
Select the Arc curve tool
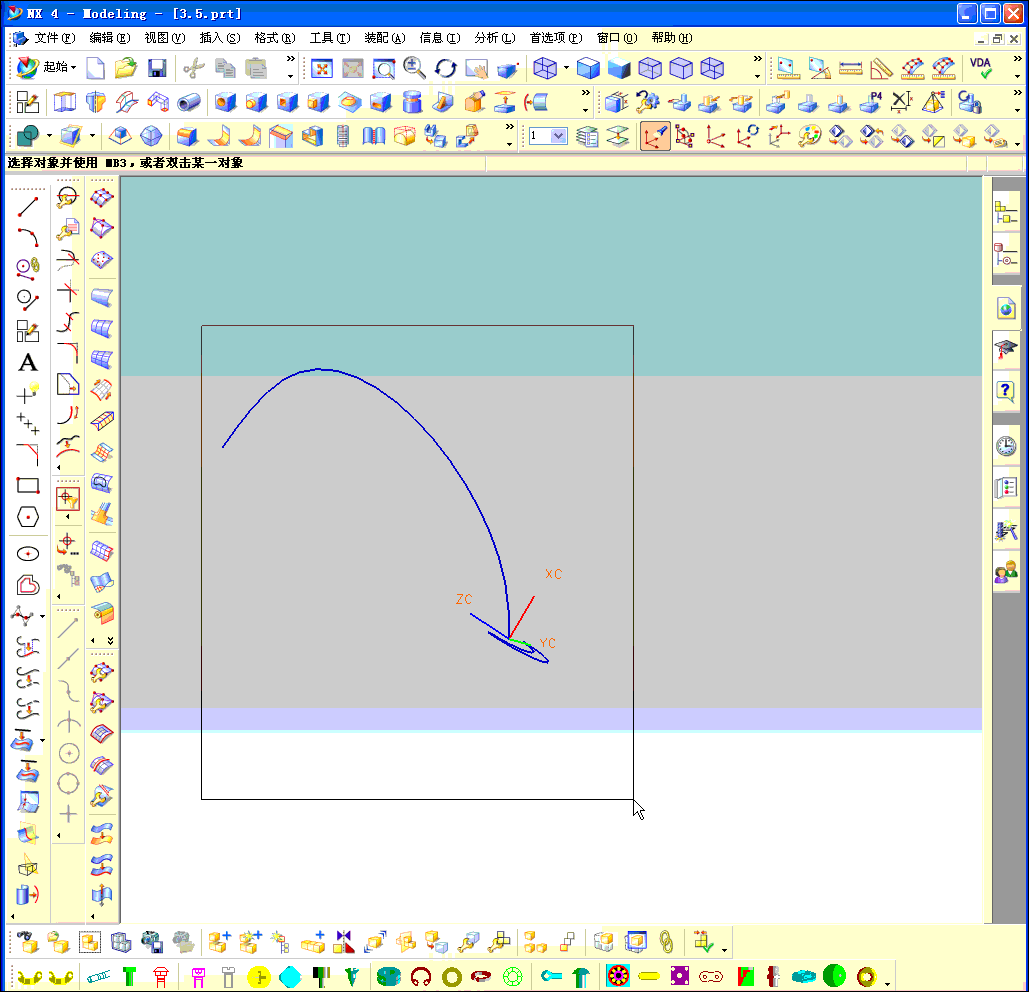click(x=28, y=236)
